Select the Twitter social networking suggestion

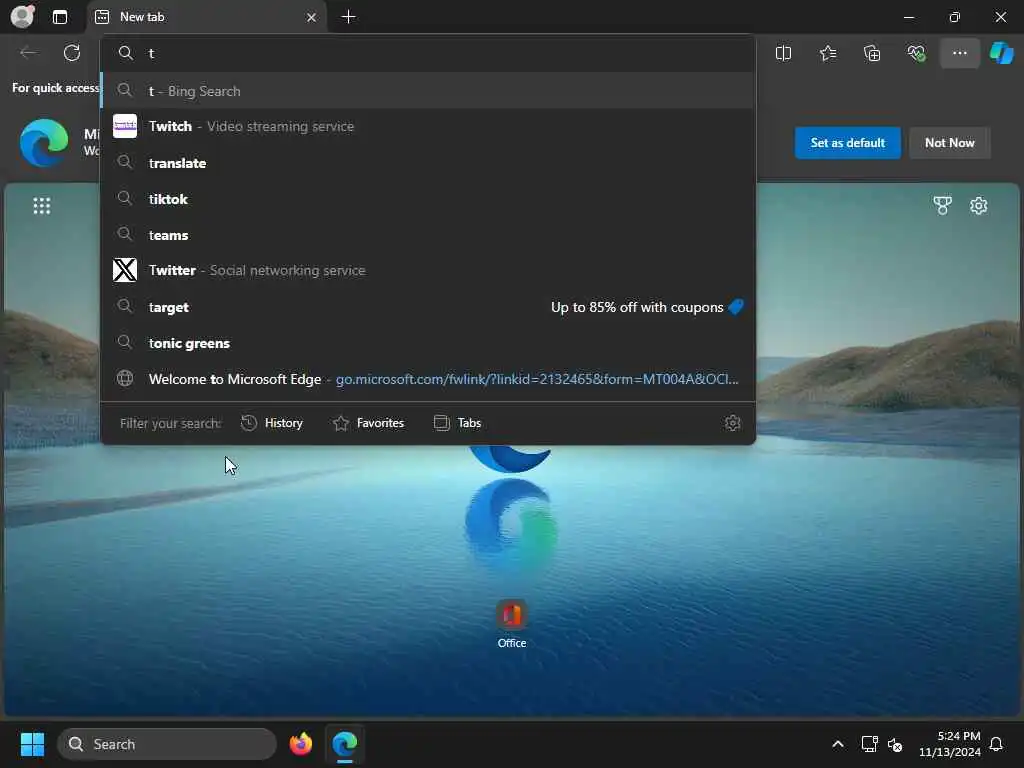(428, 270)
